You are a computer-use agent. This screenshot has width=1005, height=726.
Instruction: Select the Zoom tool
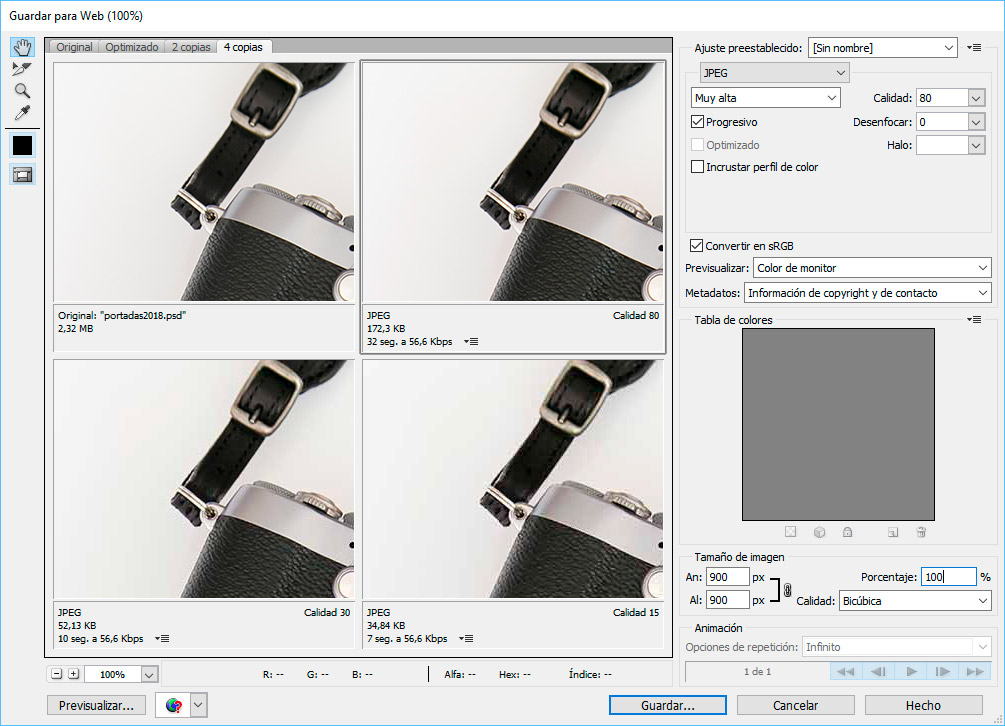[22, 91]
